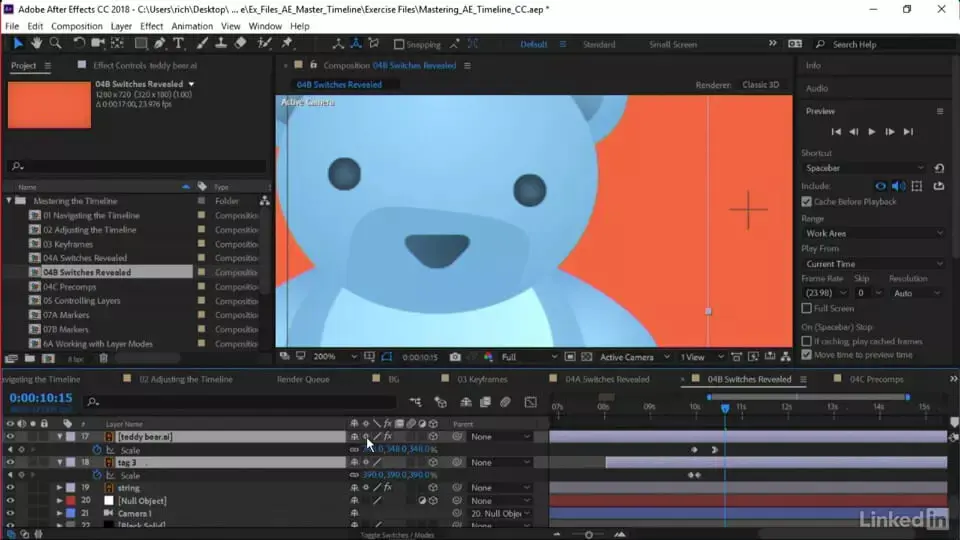Open Shortcut Spacebar dropdown

pyautogui.click(x=864, y=168)
